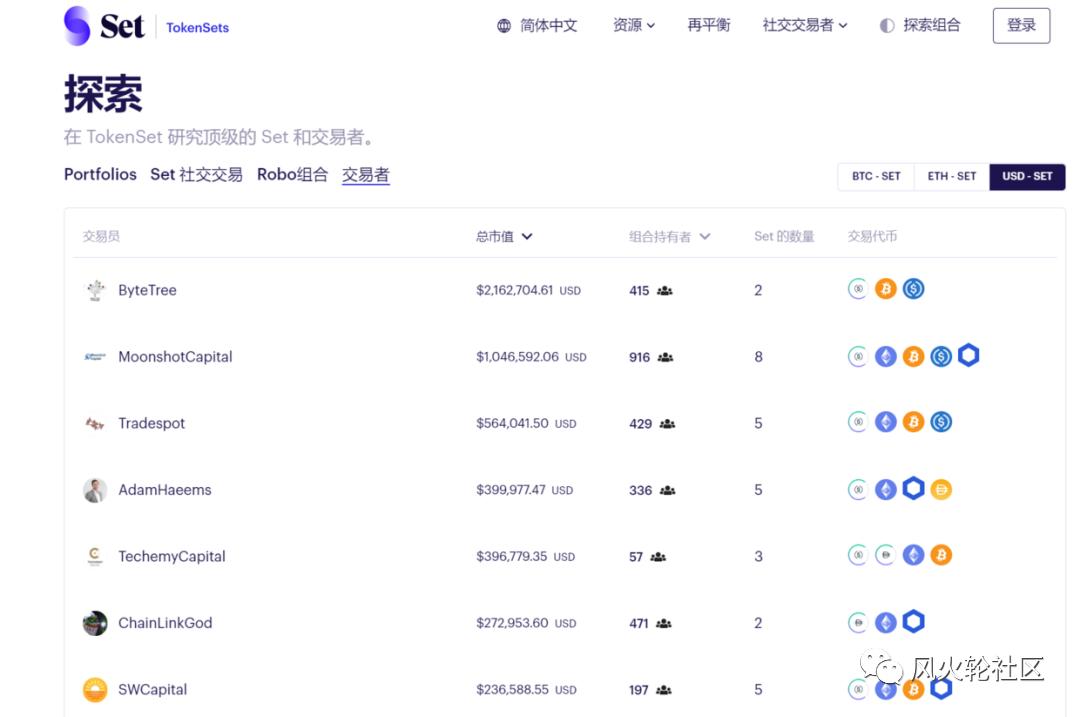Click the USDC dollar icon in Tradespot's row
1080x717 pixels.
[x=941, y=422]
